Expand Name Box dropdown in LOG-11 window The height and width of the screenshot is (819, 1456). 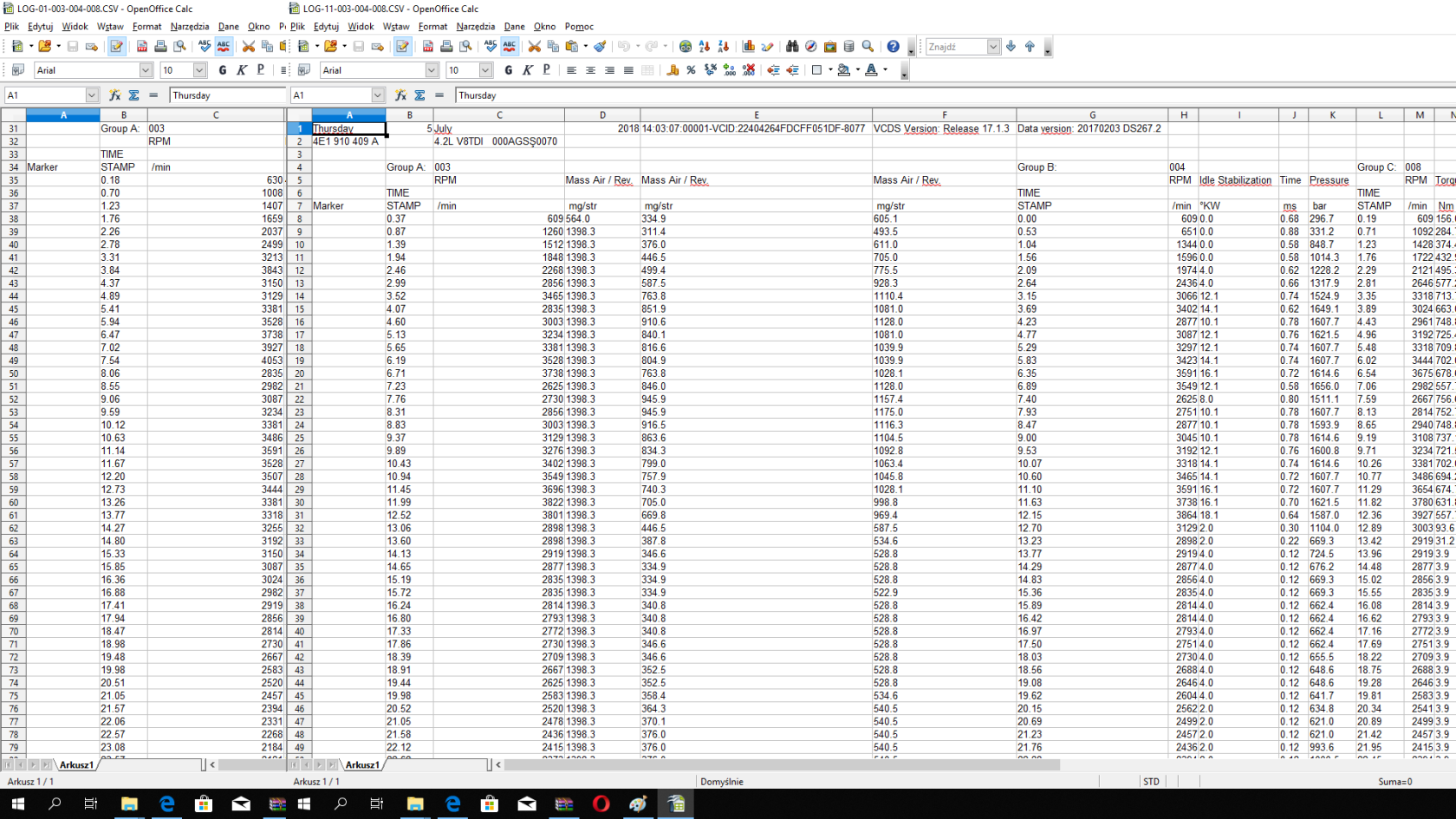[x=378, y=95]
